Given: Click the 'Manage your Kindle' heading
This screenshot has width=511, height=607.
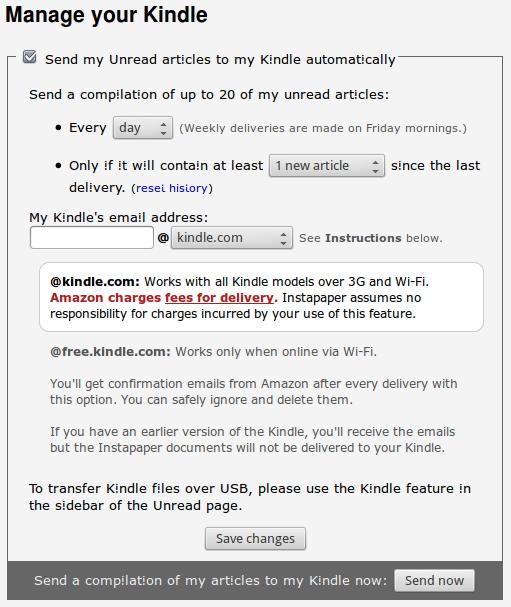Looking at the screenshot, I should coord(106,15).
